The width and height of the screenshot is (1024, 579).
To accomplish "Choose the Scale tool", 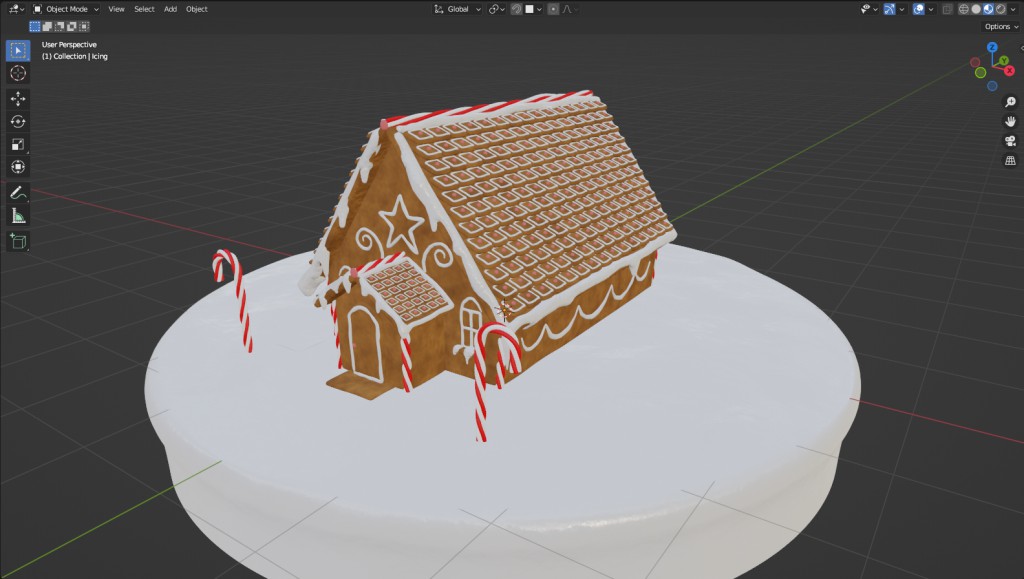I will click(18, 144).
